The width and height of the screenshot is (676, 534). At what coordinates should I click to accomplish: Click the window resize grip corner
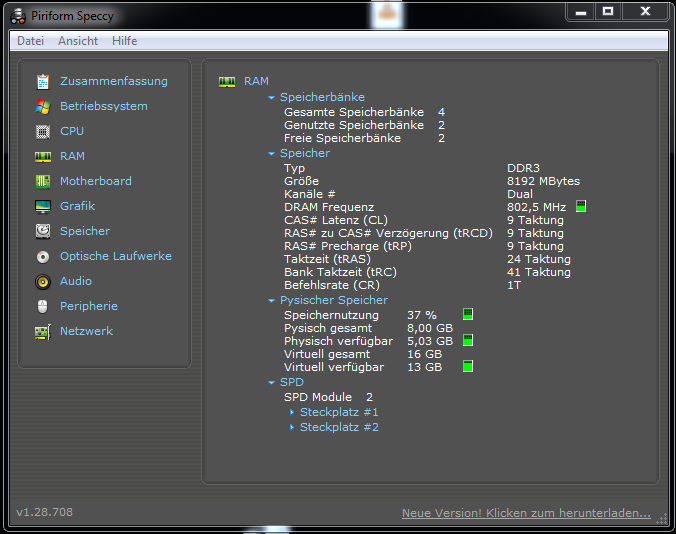pos(661,519)
